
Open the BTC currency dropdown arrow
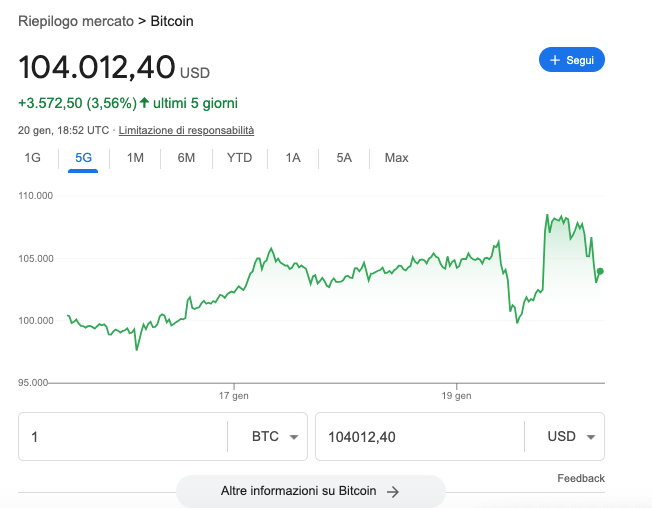[294, 437]
